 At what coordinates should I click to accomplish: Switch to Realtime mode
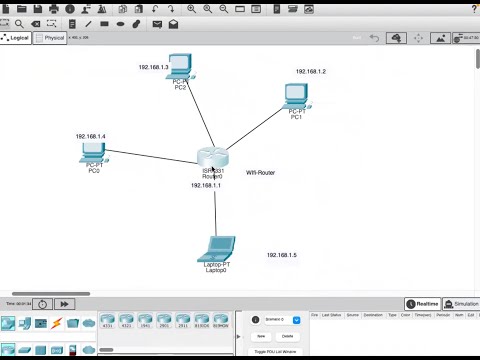coord(422,304)
